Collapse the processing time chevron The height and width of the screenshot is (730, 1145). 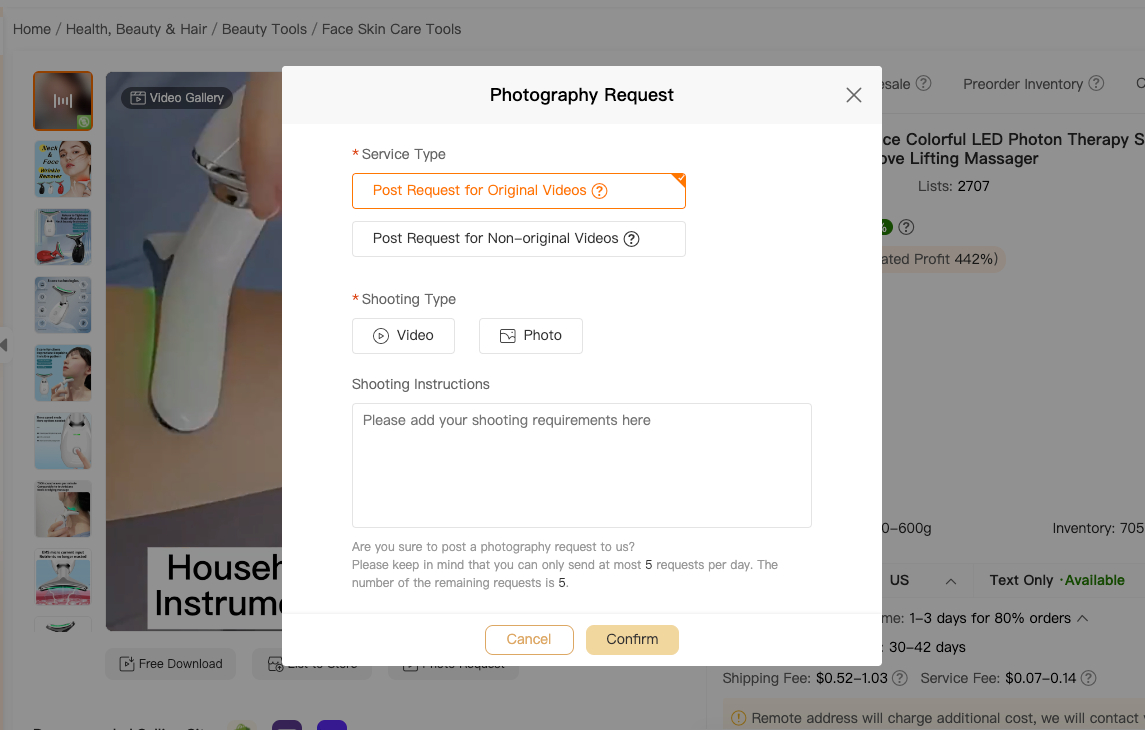click(x=1083, y=618)
